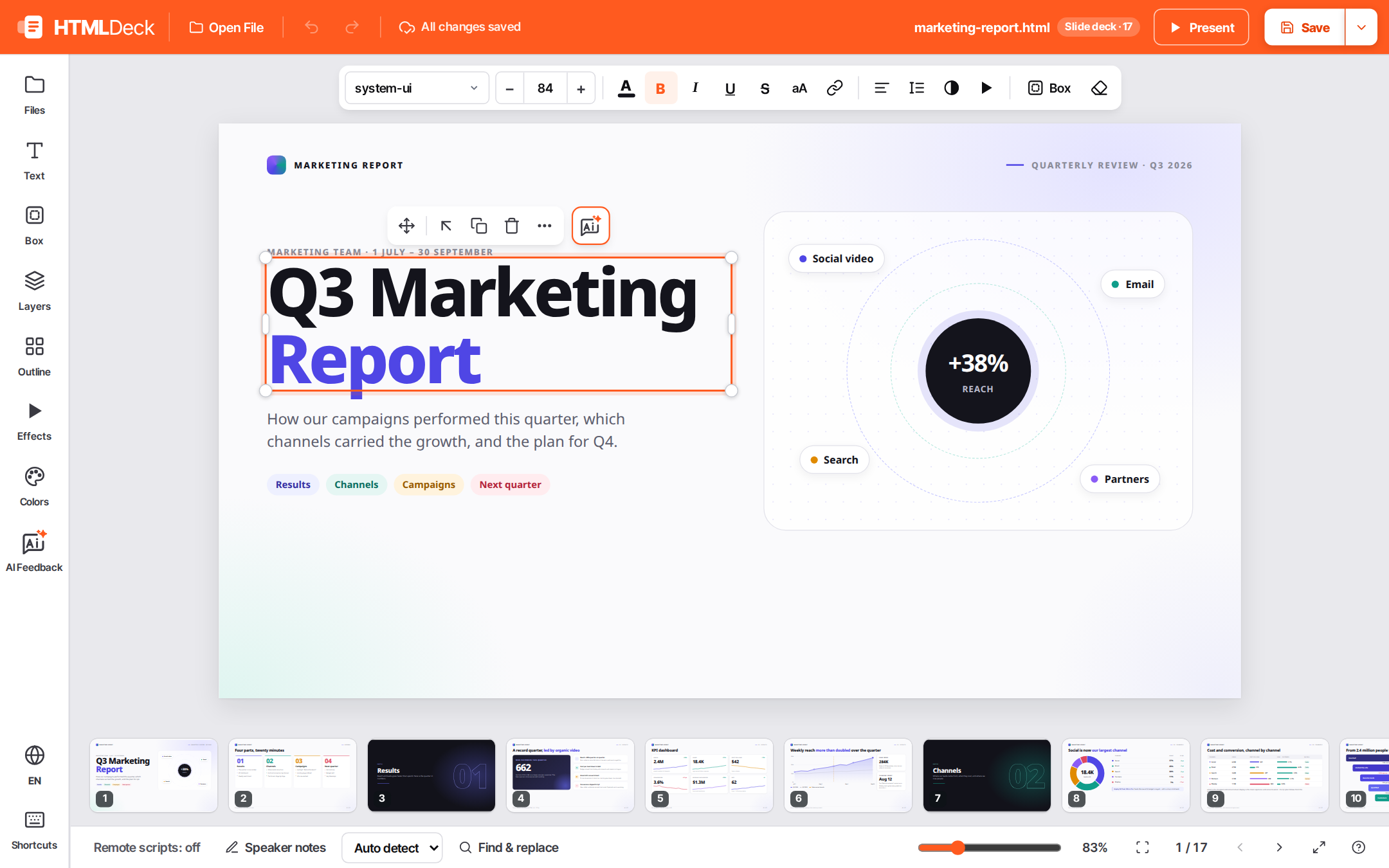The height and width of the screenshot is (868, 1389).
Task: Adjust the zoom slider
Action: click(x=990, y=847)
